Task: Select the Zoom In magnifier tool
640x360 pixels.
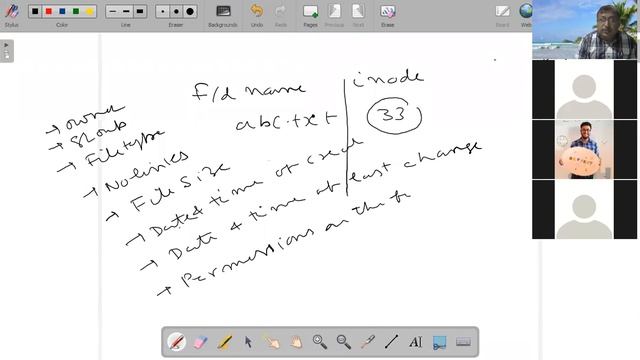Action: [x=320, y=342]
